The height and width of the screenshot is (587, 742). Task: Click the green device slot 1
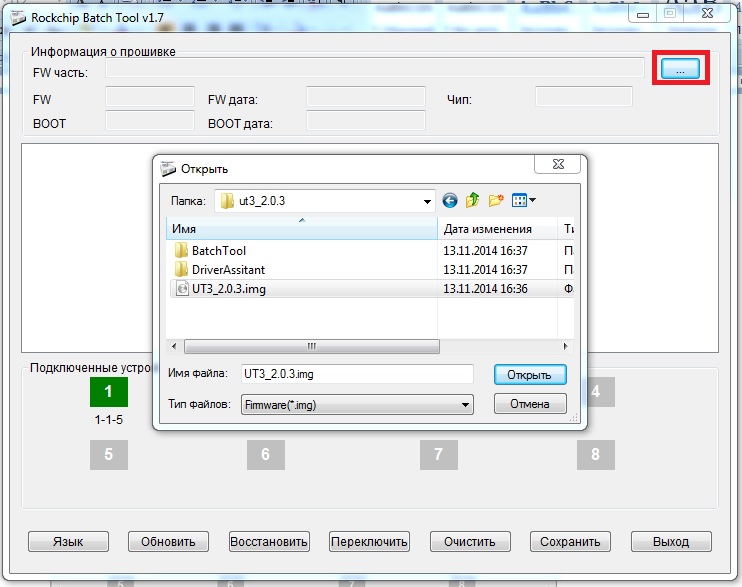(x=108, y=392)
